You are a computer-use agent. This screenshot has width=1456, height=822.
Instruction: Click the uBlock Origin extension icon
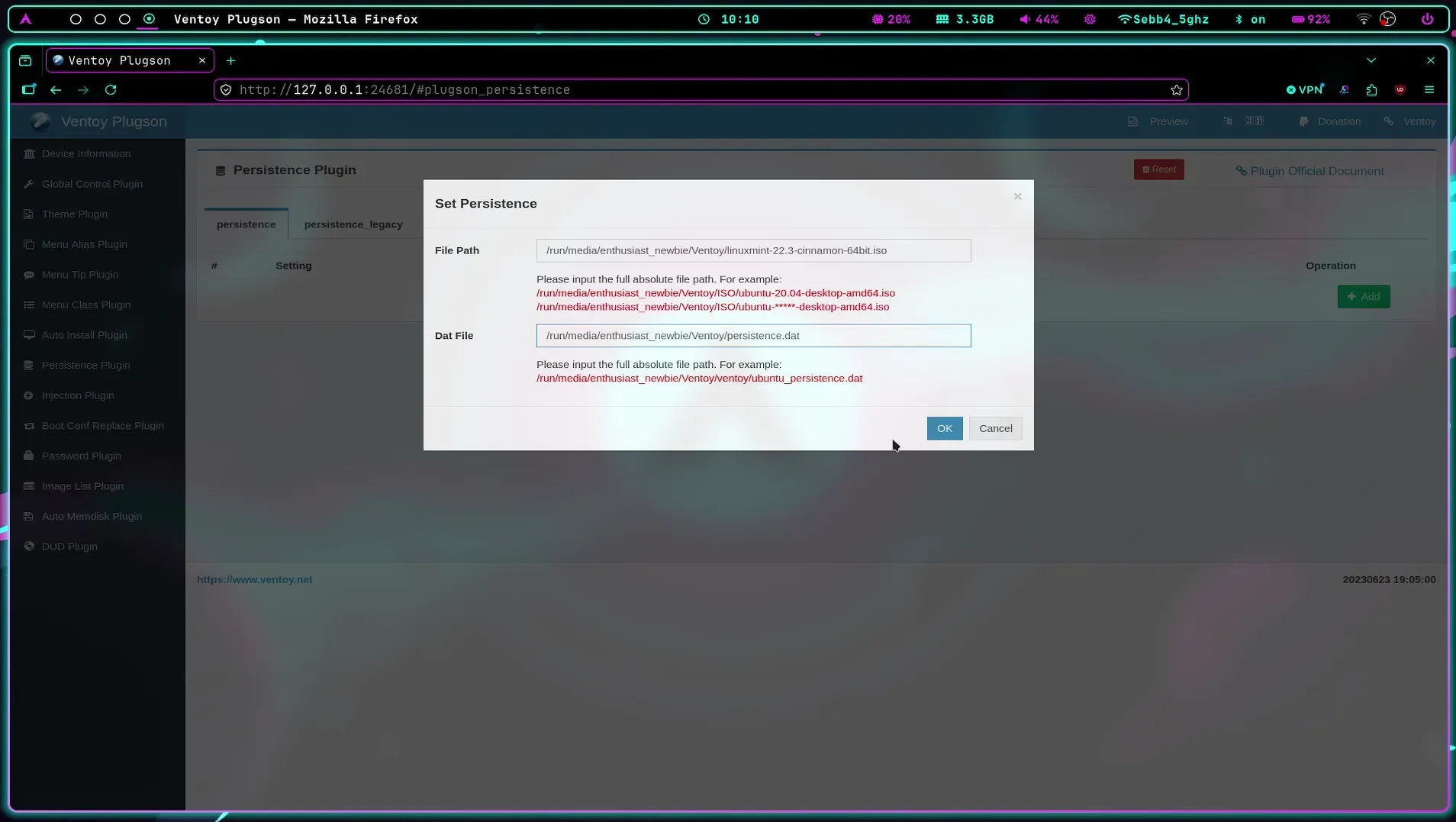click(x=1400, y=90)
